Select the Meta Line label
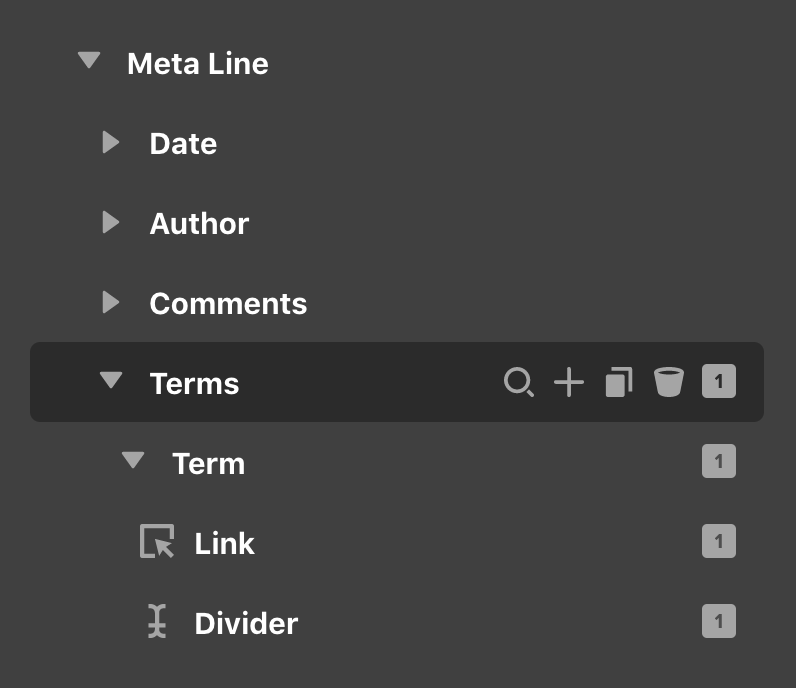The height and width of the screenshot is (688, 796). 197,63
